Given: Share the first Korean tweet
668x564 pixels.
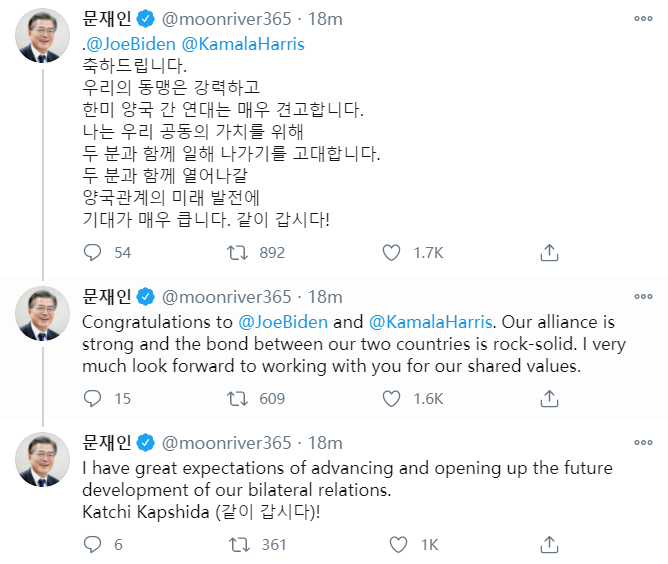Looking at the screenshot, I should pyautogui.click(x=549, y=253).
